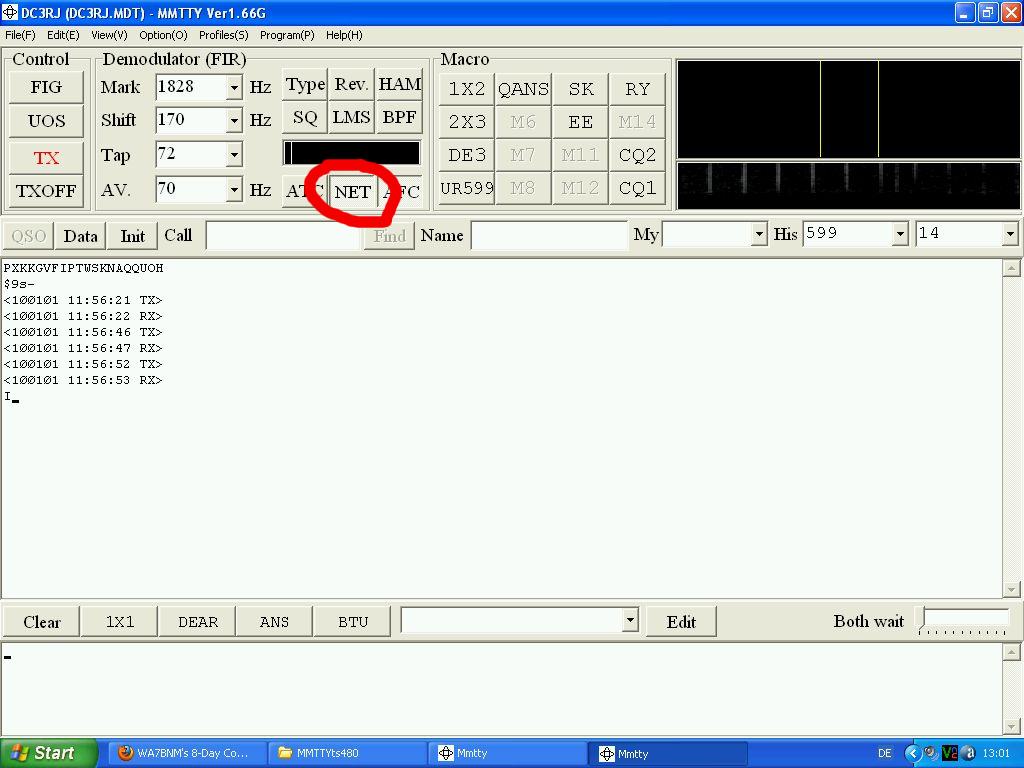Image resolution: width=1024 pixels, height=768 pixels.
Task: Run the CQ1 macro
Action: pos(637,188)
